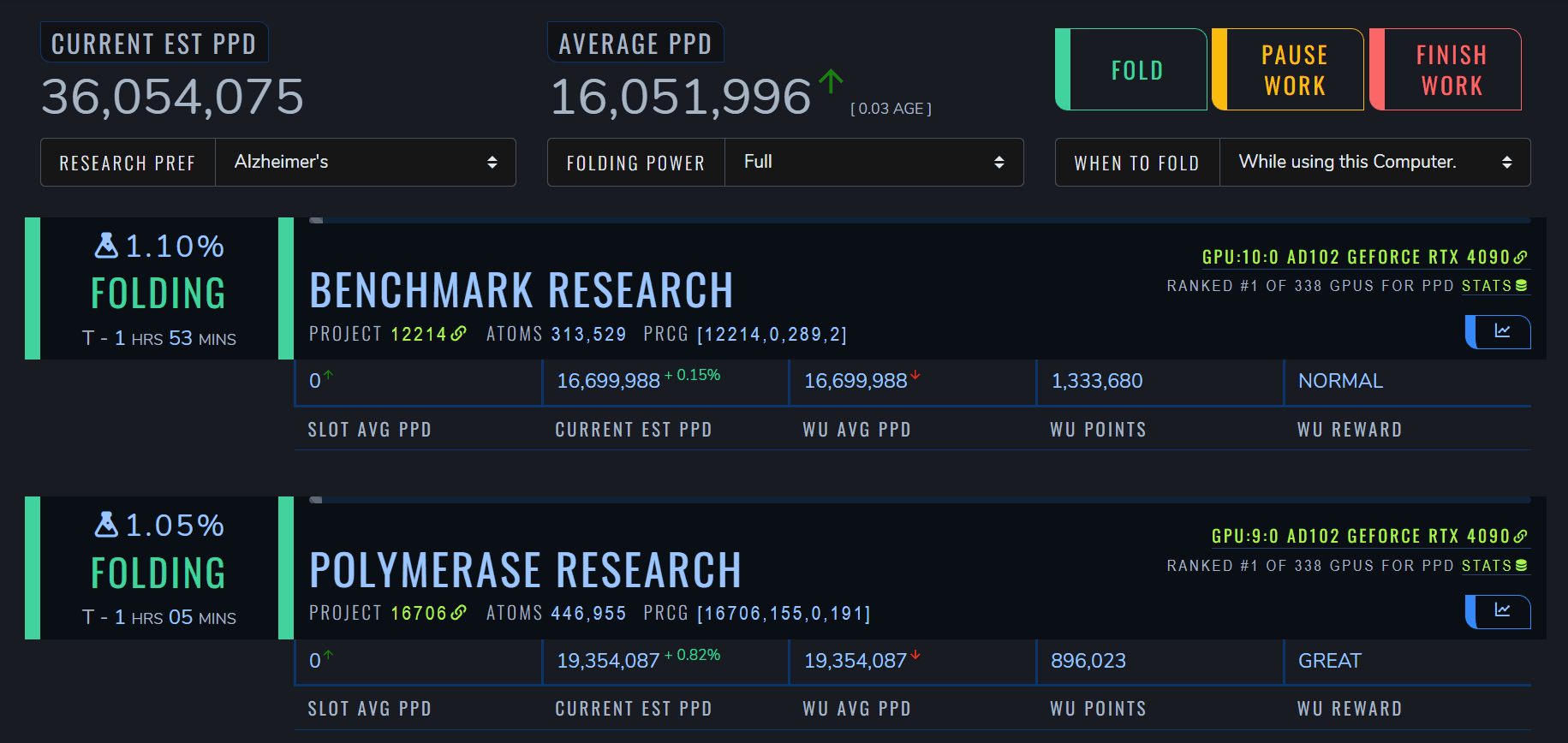
Task: Click link icon beside project 12214
Action: [x=459, y=333]
